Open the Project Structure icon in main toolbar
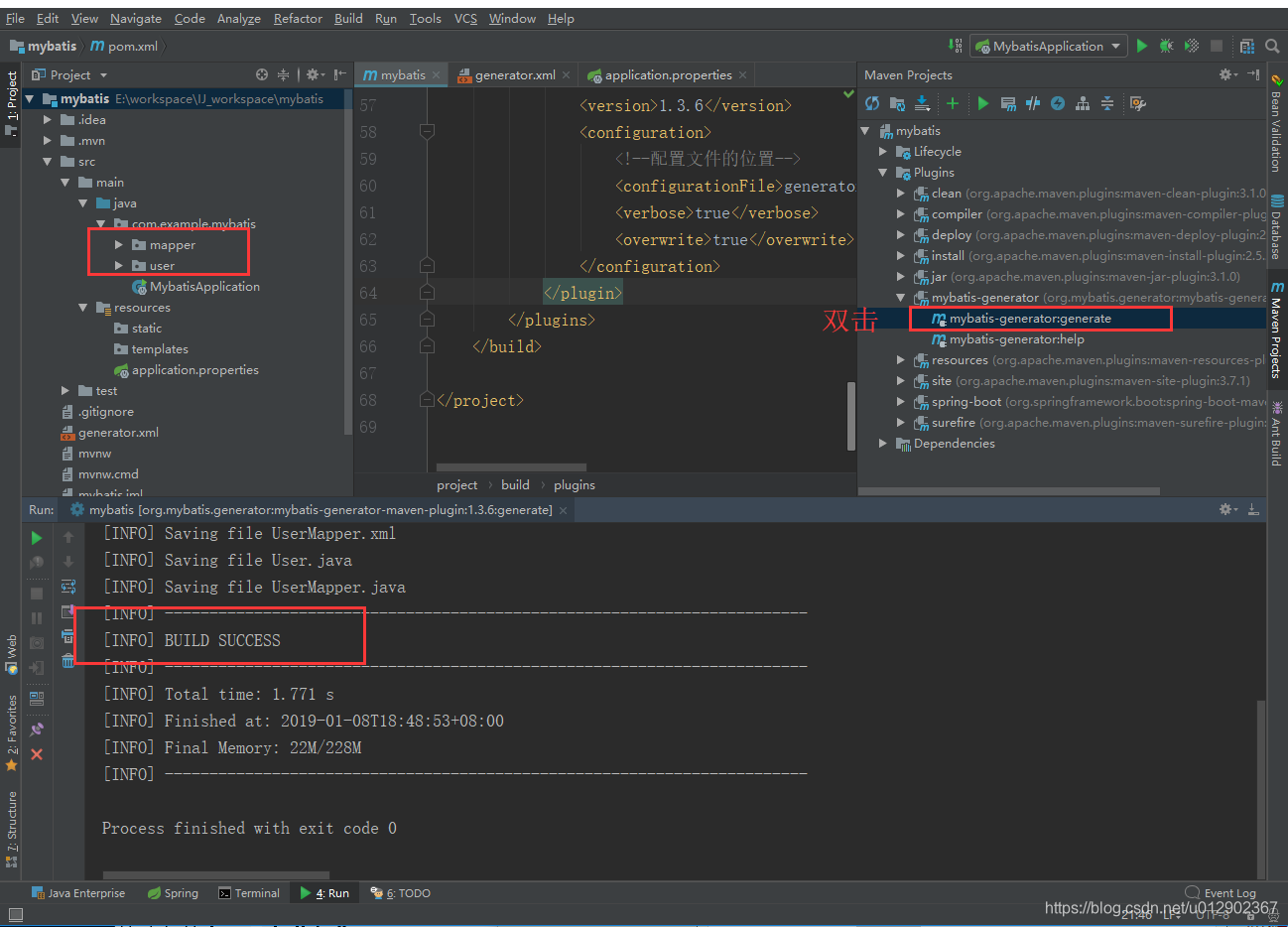The height and width of the screenshot is (927, 1288). (x=1247, y=46)
